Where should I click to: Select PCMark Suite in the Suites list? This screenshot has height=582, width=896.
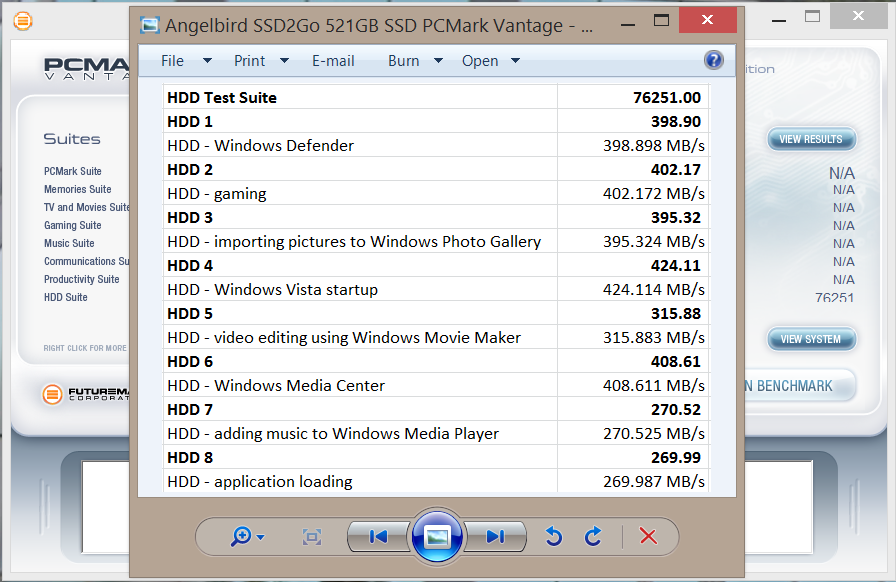tap(73, 171)
